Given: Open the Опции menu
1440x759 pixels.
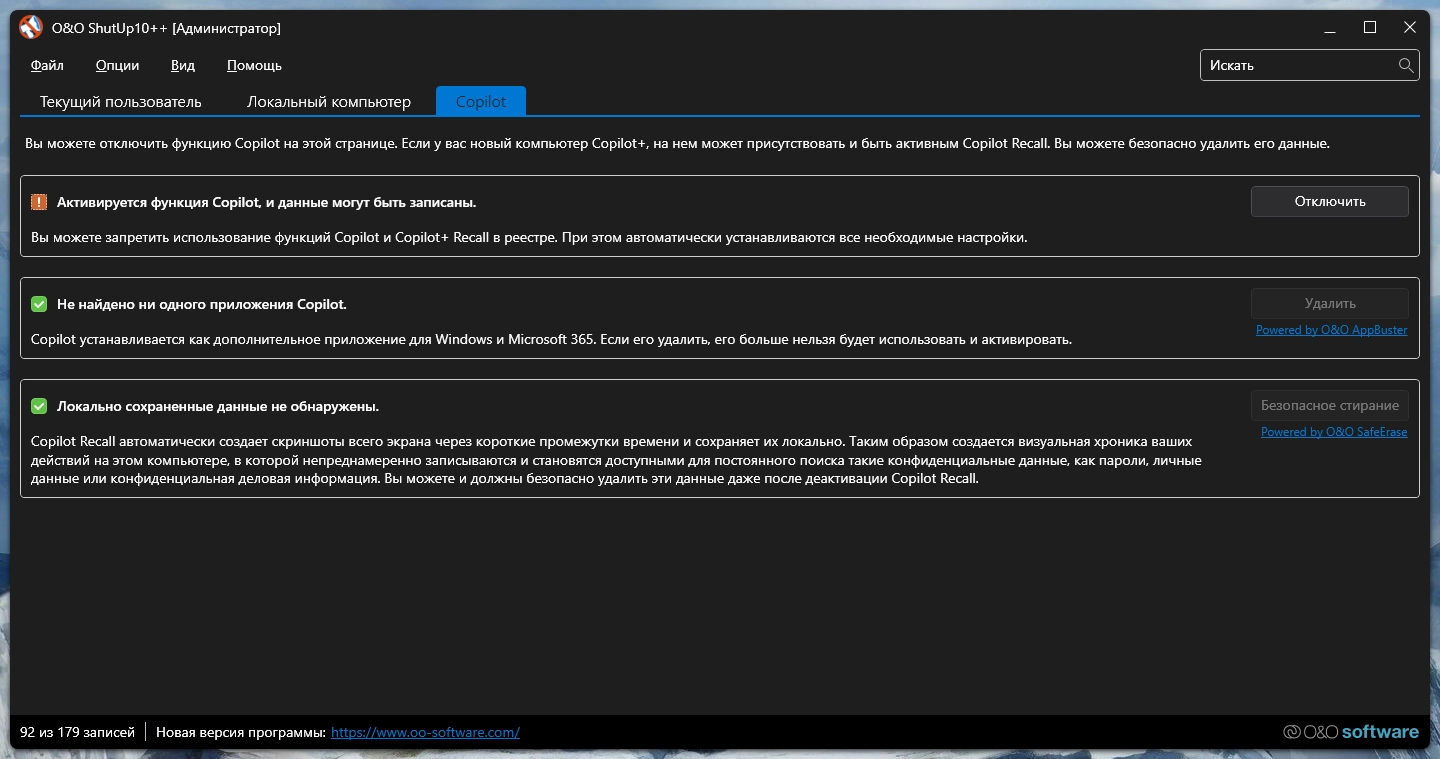Looking at the screenshot, I should coord(117,65).
